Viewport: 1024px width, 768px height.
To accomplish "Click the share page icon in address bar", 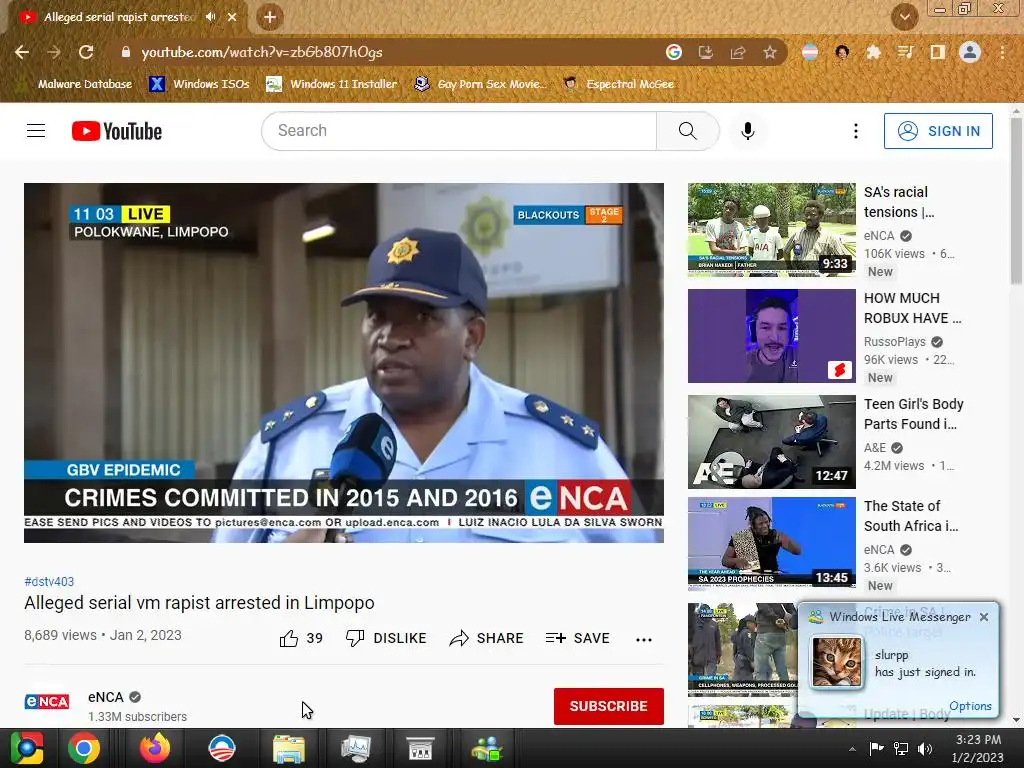I will point(738,52).
